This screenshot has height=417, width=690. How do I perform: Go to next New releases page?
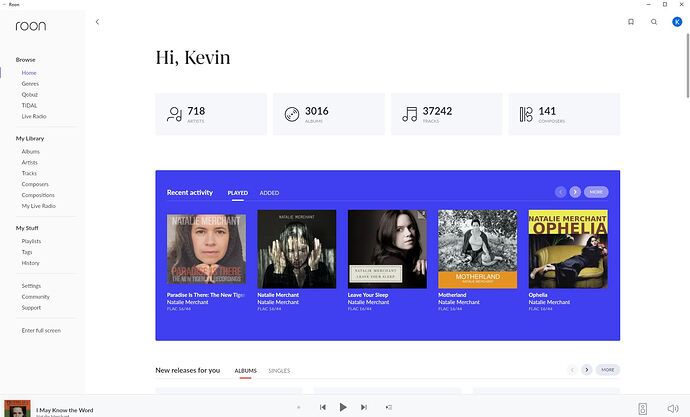coord(586,370)
